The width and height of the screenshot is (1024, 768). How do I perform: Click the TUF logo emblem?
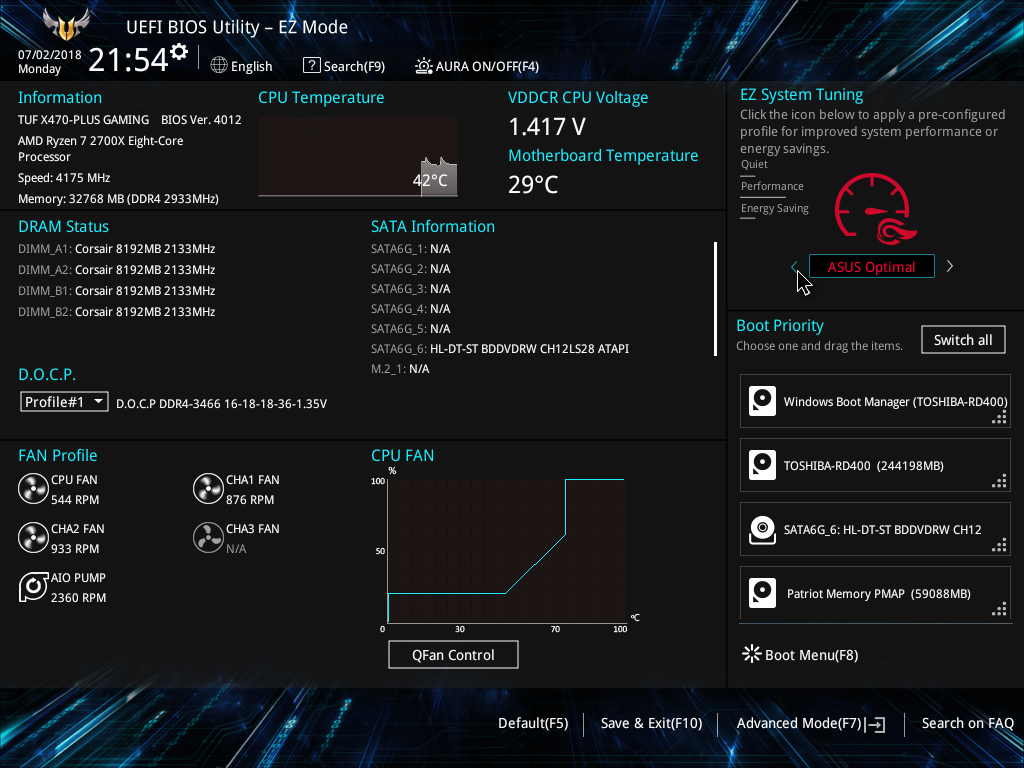[65, 25]
